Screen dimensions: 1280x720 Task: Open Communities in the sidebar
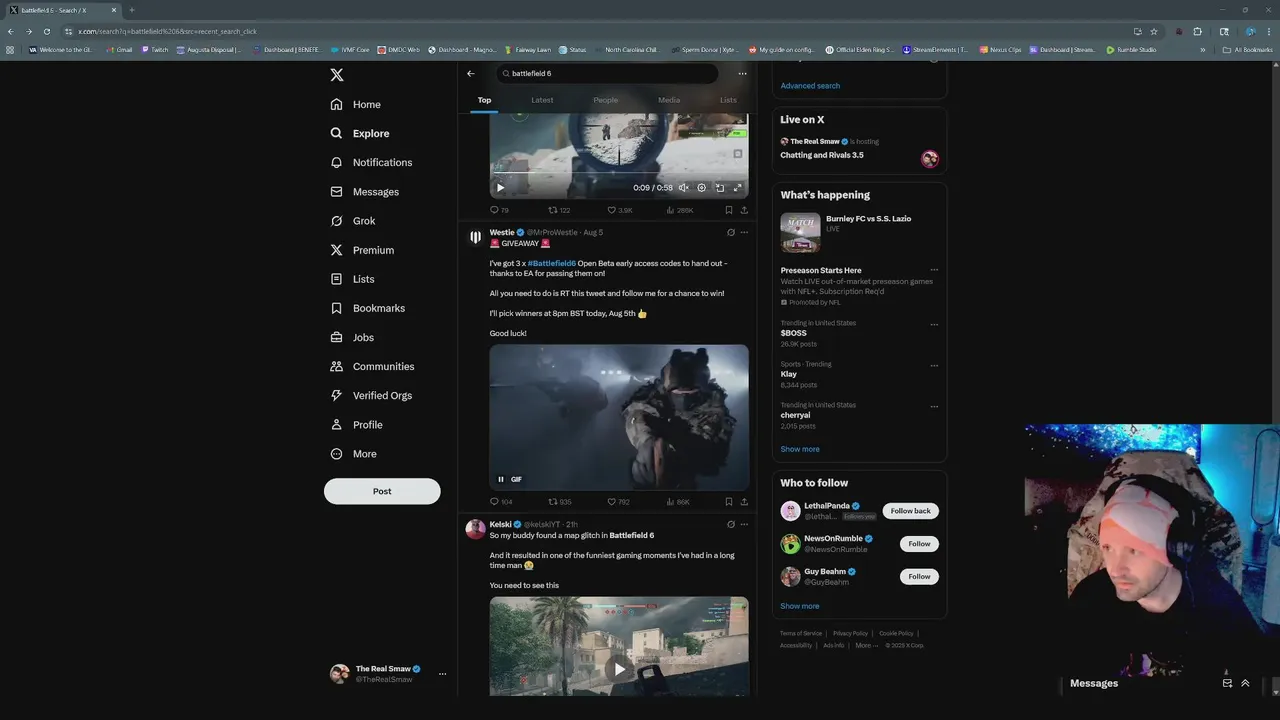[x=372, y=366]
